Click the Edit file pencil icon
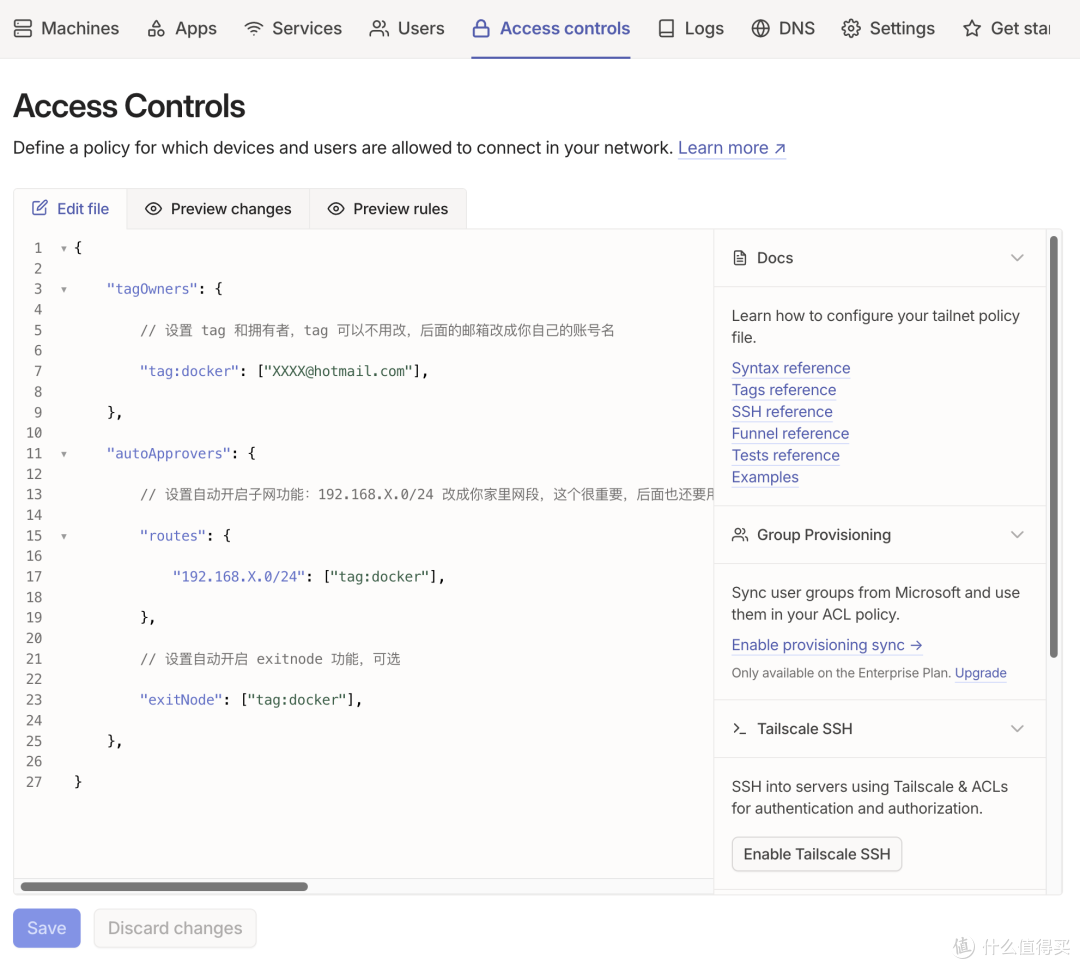 [40, 208]
